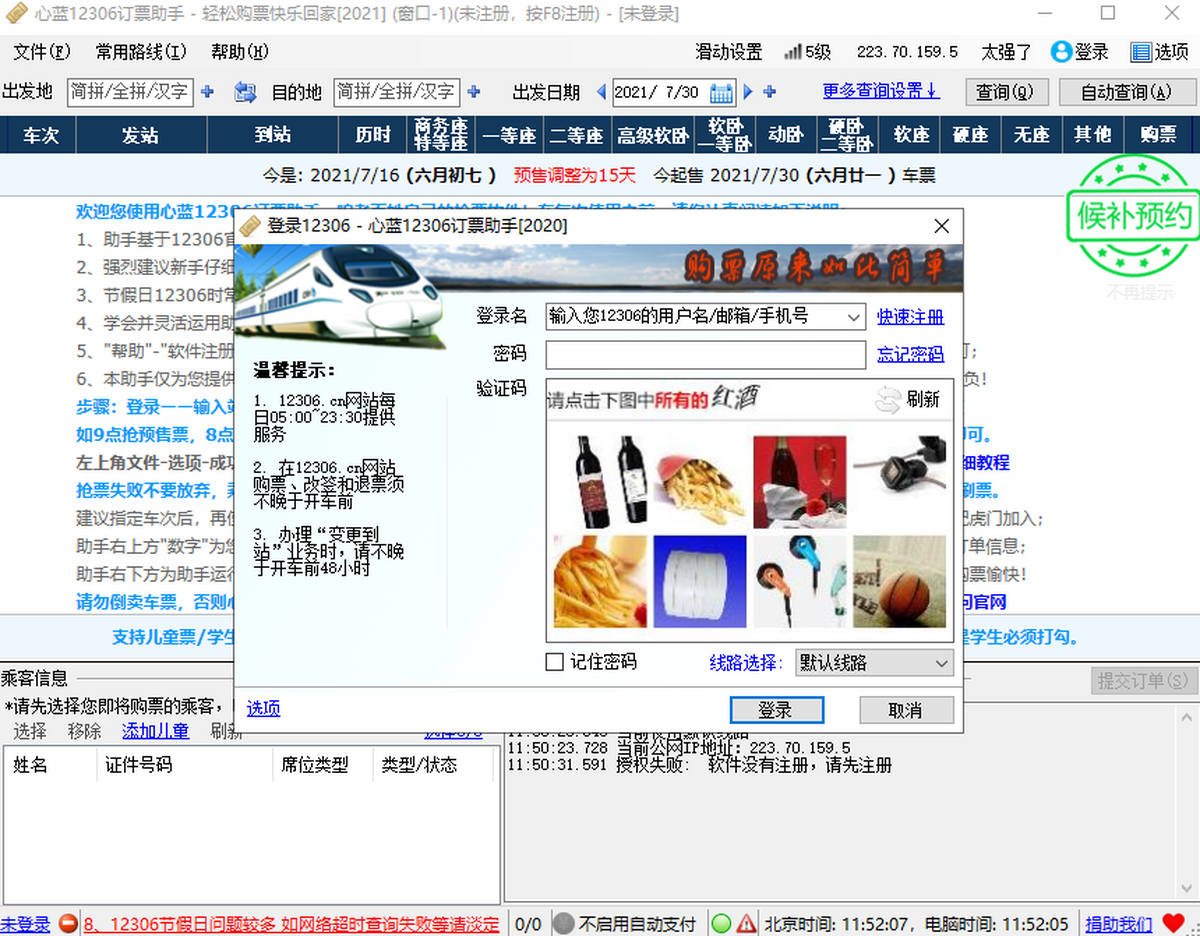Click the plus icon beside 出发地 field
Viewport: 1200px width, 936px height.
click(207, 91)
